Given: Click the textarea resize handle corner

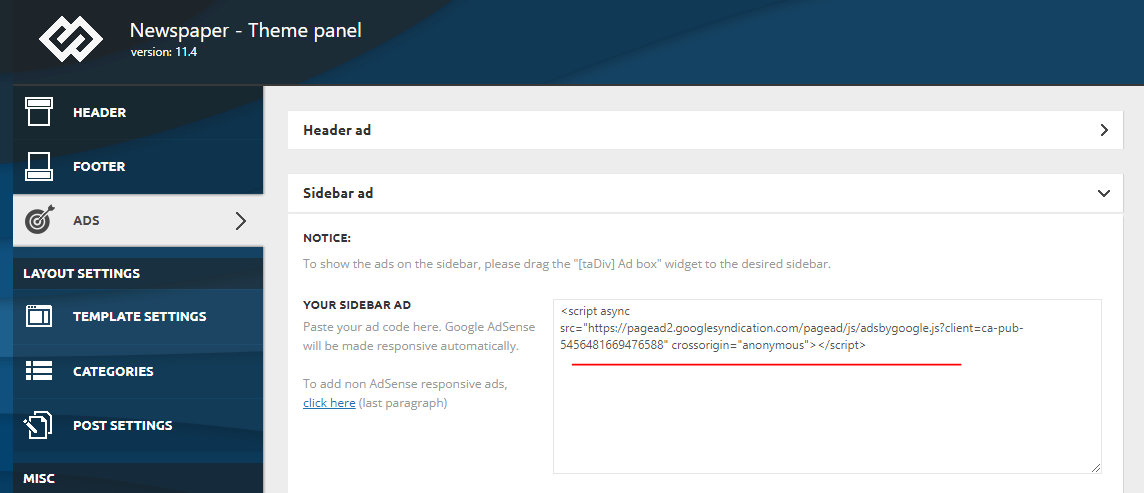Looking at the screenshot, I should pyautogui.click(x=1096, y=468).
